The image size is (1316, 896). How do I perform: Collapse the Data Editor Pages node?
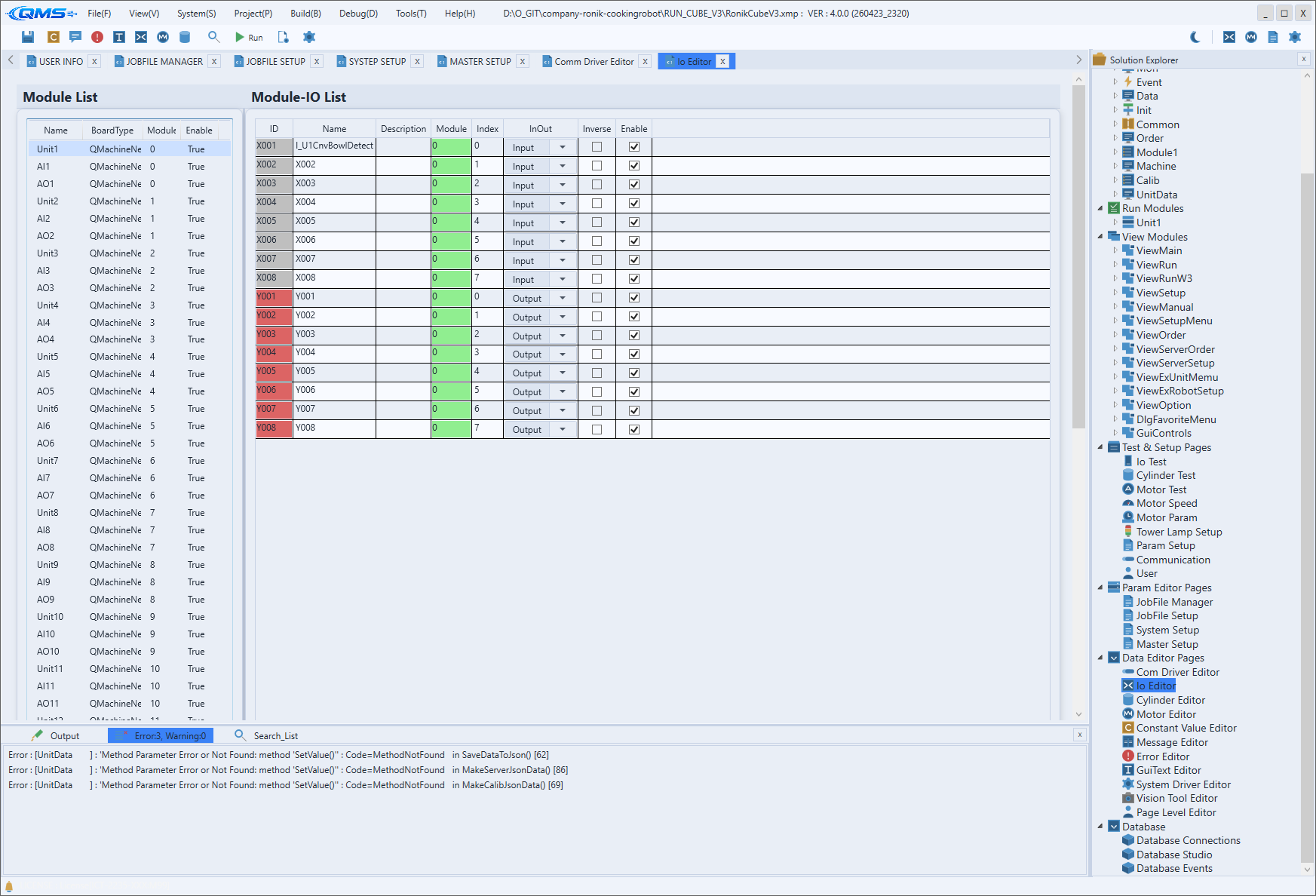(x=1100, y=658)
